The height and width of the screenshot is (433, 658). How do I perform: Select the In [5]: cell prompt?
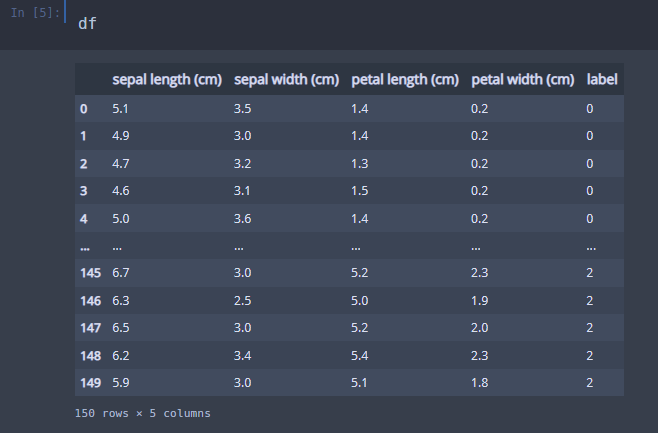point(35,13)
